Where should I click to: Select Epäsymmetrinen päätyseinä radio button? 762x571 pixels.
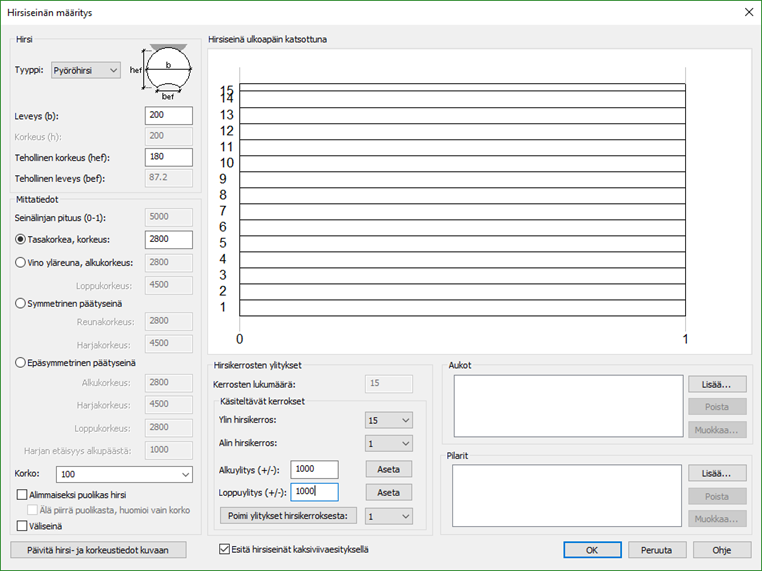[21, 363]
